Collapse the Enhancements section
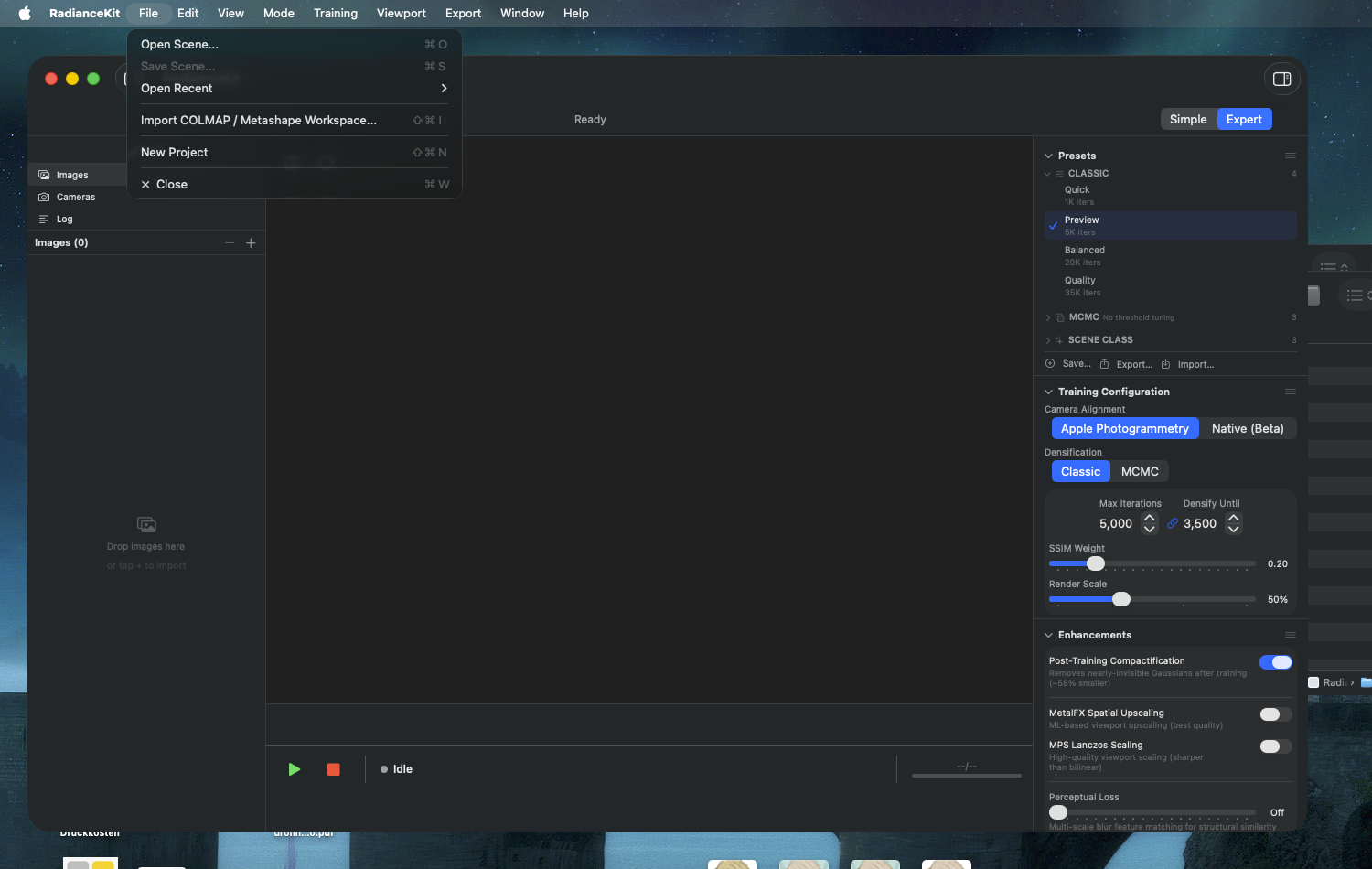The height and width of the screenshot is (869, 1372). click(x=1048, y=635)
